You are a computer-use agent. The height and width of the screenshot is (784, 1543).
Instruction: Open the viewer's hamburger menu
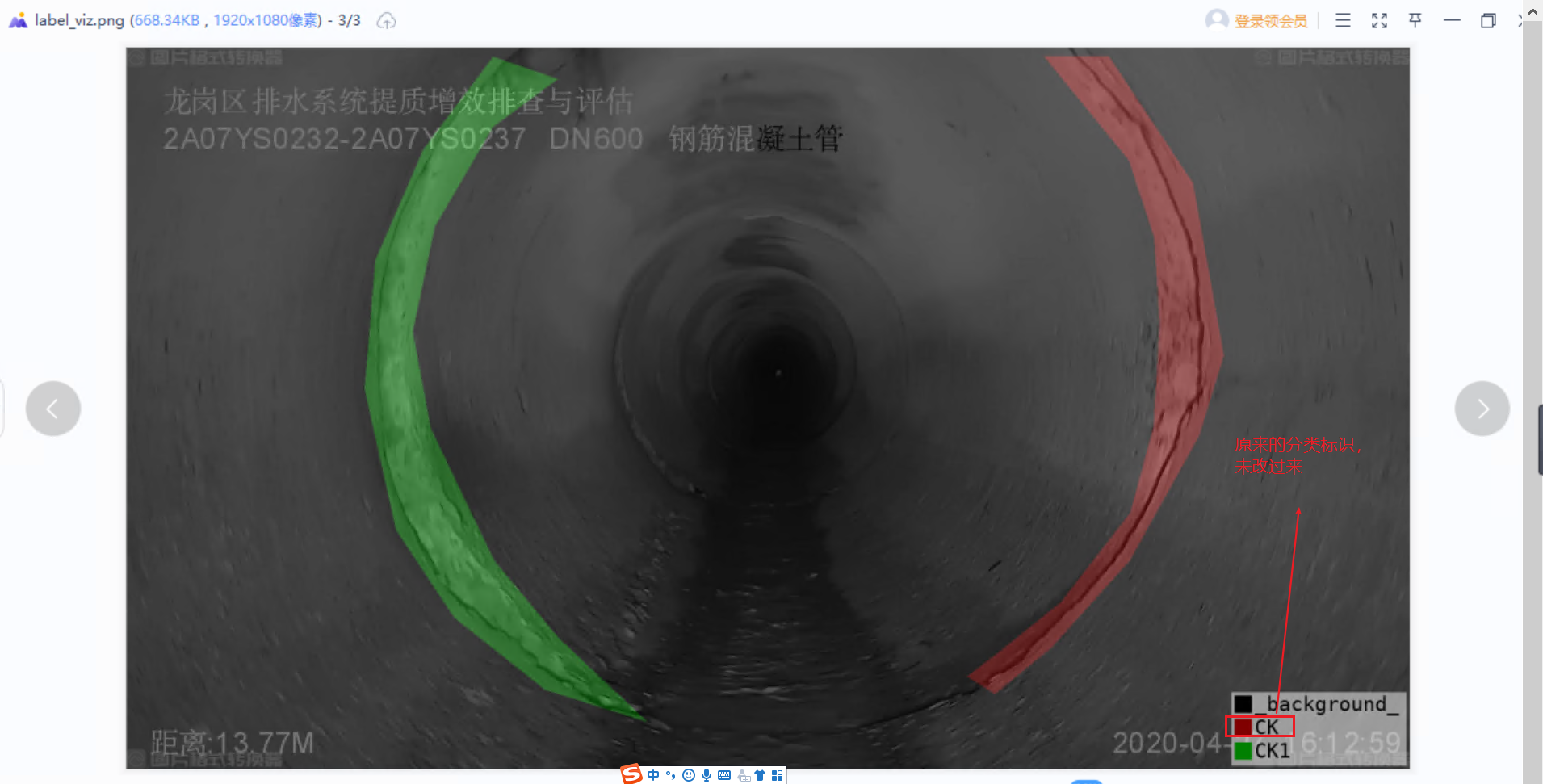coord(1343,20)
